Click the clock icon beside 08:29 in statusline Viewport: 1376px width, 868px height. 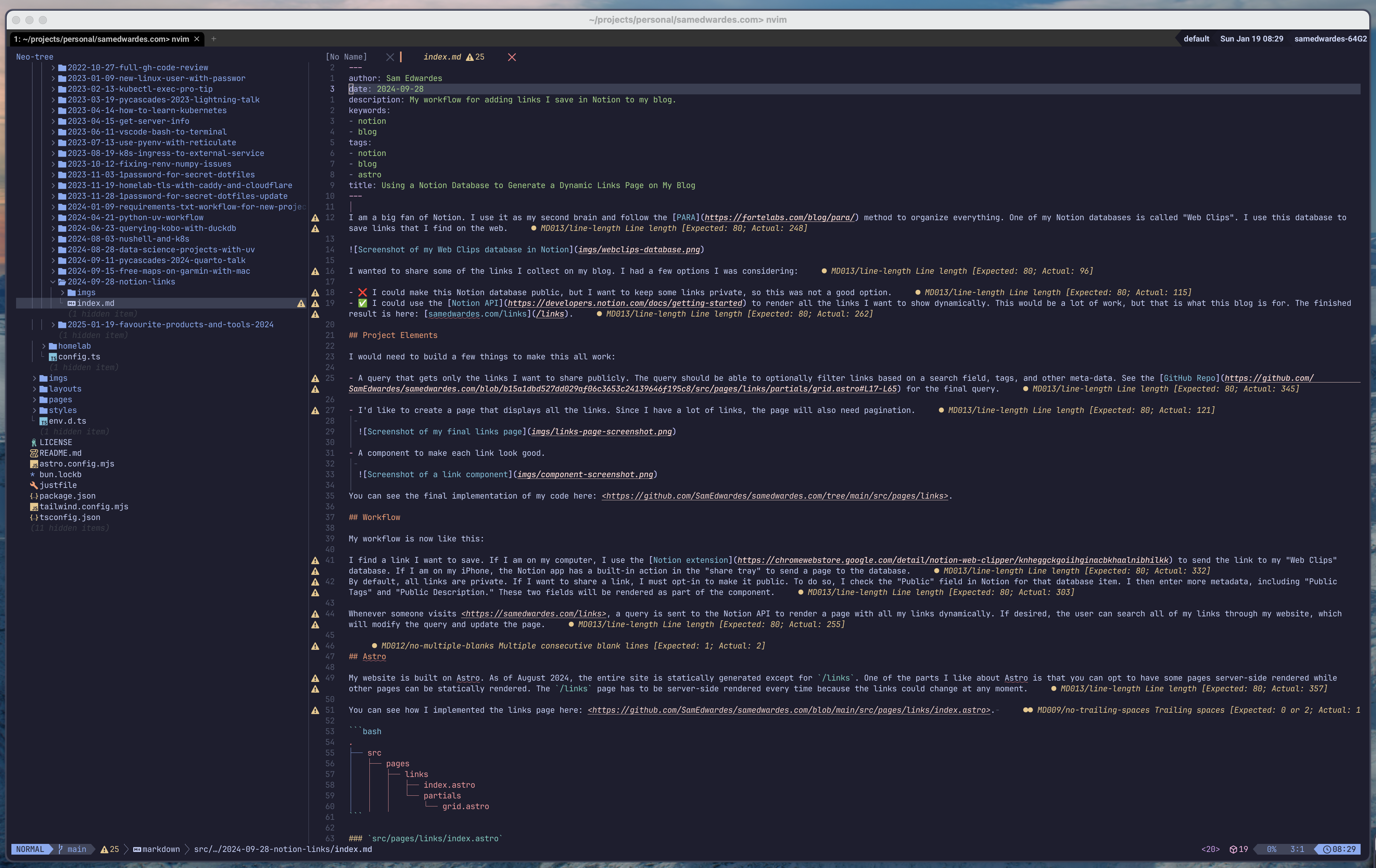pos(1327,850)
